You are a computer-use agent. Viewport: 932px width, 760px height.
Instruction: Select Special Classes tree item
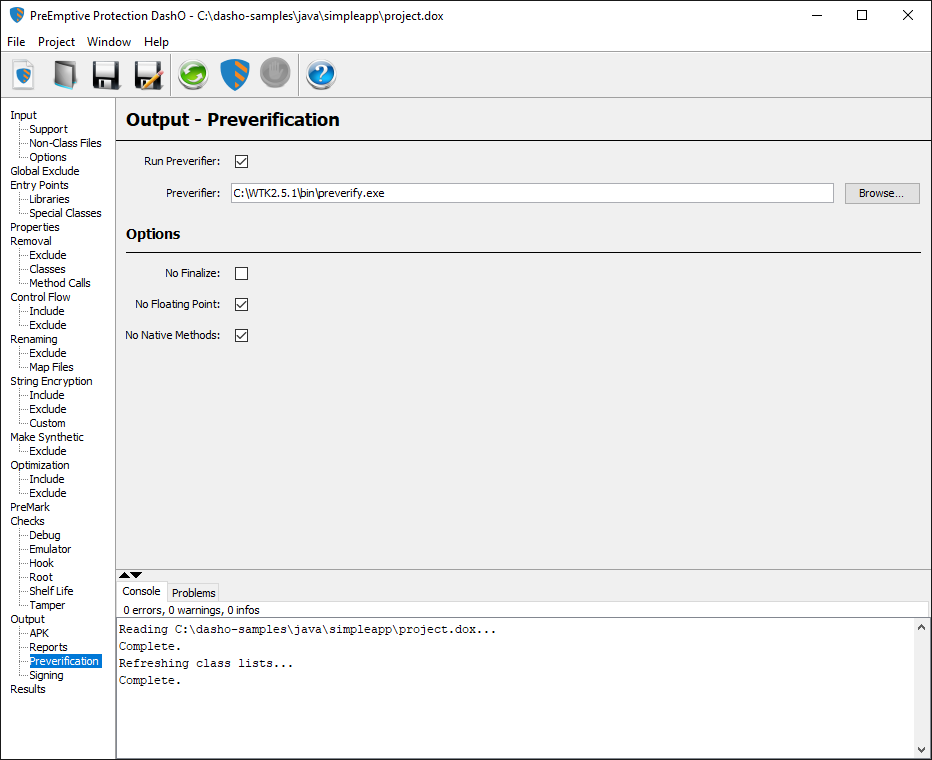point(65,213)
